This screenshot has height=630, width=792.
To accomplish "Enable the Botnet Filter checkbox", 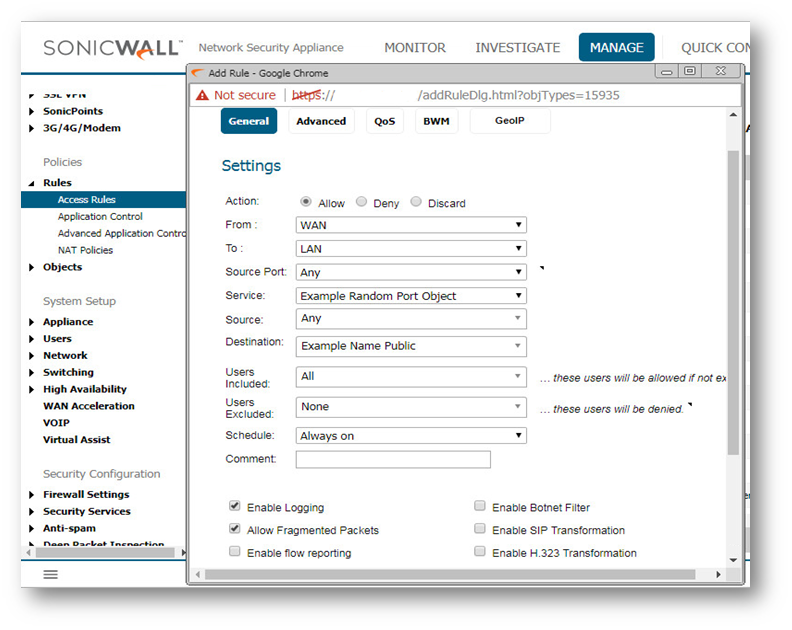I will pyautogui.click(x=480, y=507).
